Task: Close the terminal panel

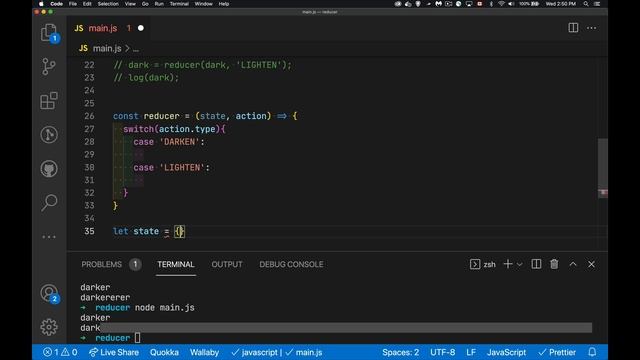Action: (x=591, y=264)
